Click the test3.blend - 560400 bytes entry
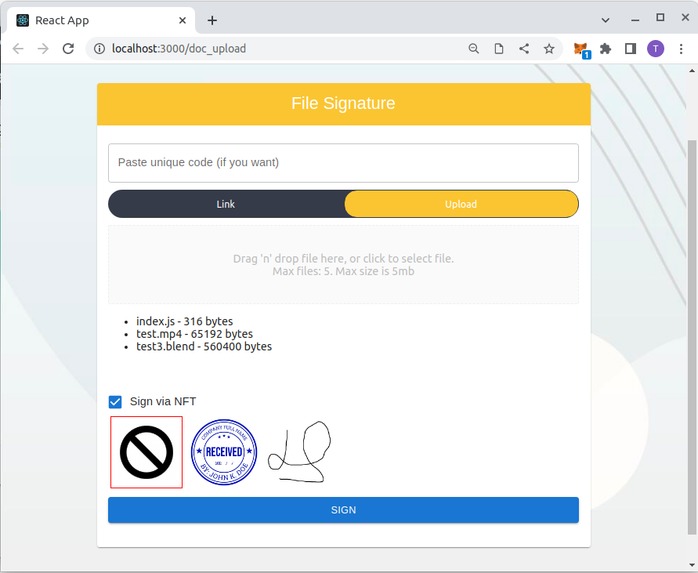Image resolution: width=698 pixels, height=573 pixels. tap(204, 346)
